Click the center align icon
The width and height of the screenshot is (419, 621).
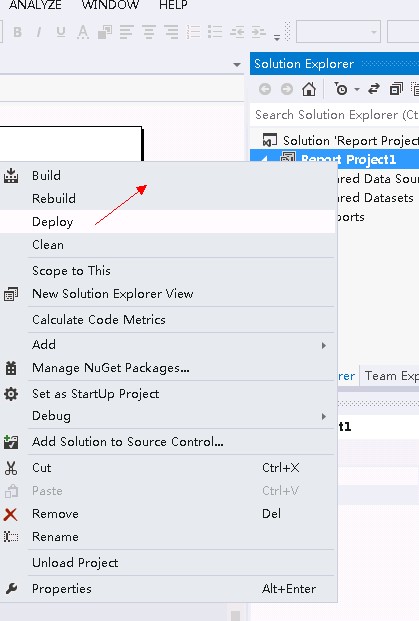(149, 32)
